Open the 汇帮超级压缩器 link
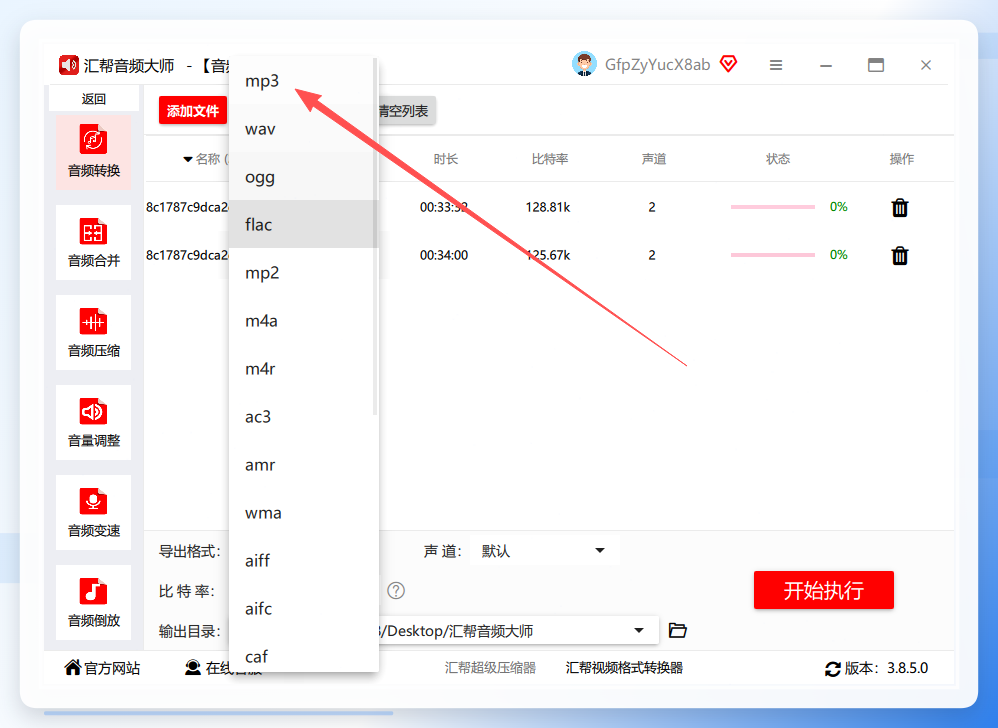 490,668
